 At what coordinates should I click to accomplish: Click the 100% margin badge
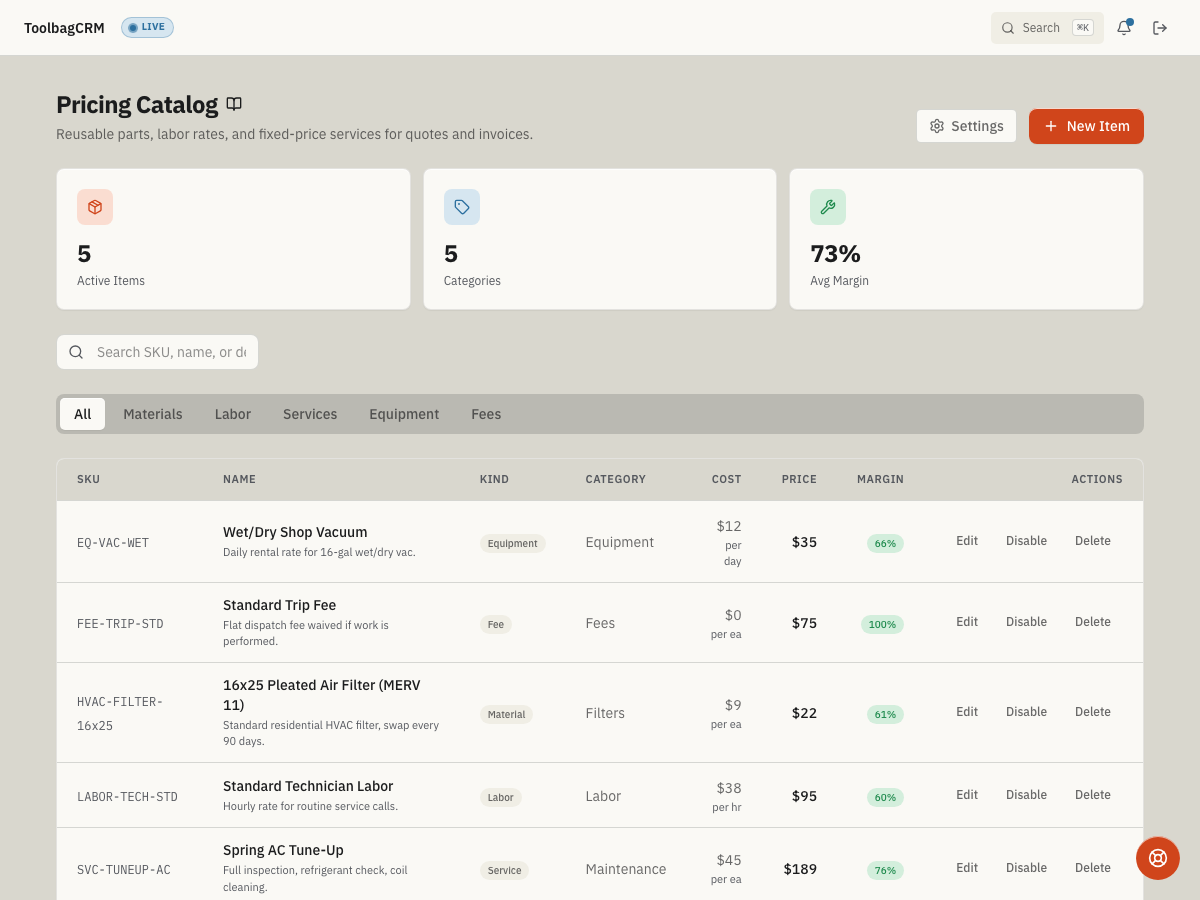tap(882, 624)
